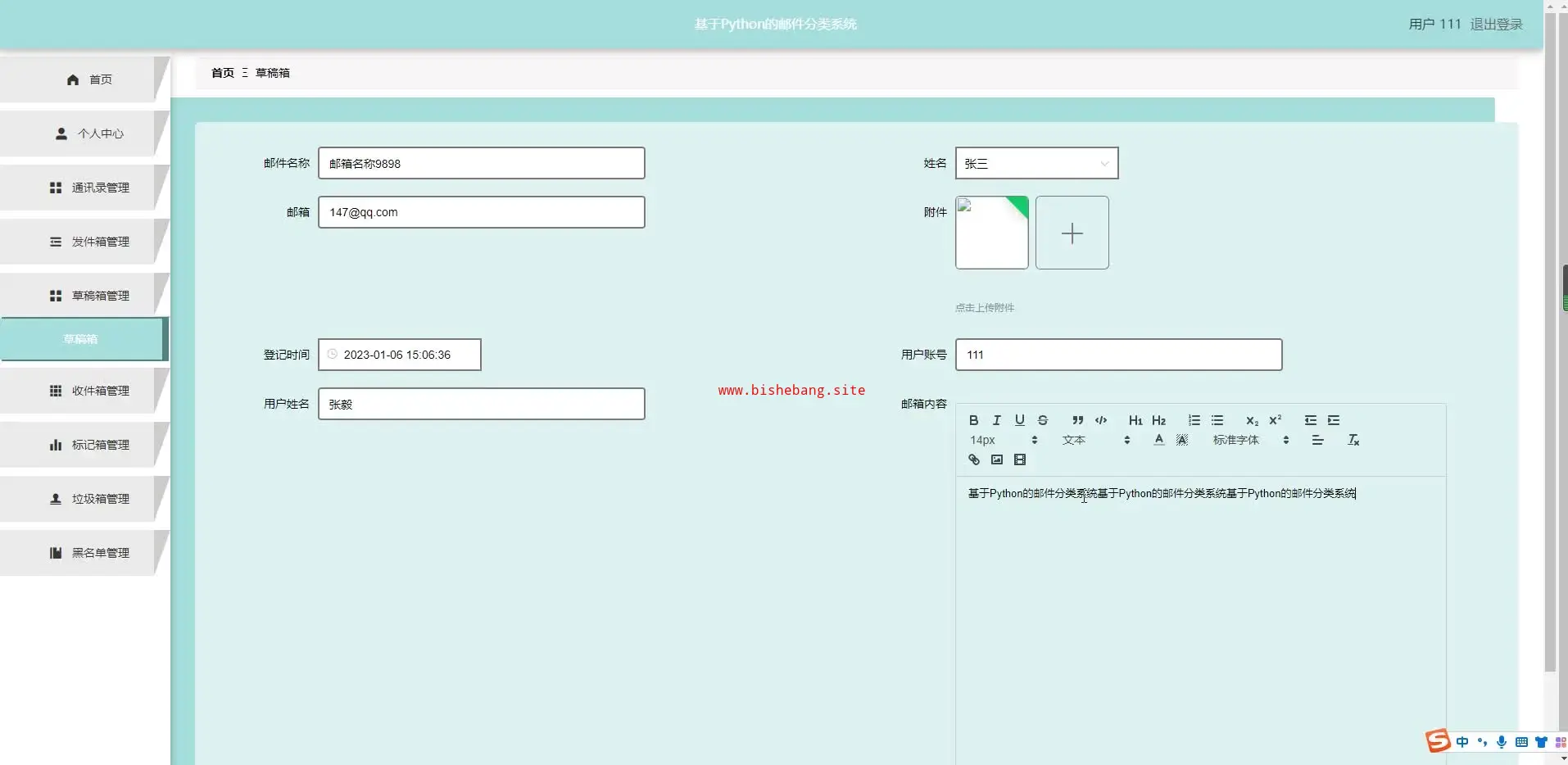Click the plus button to upload attachment
This screenshot has width=1568, height=765.
(1072, 233)
